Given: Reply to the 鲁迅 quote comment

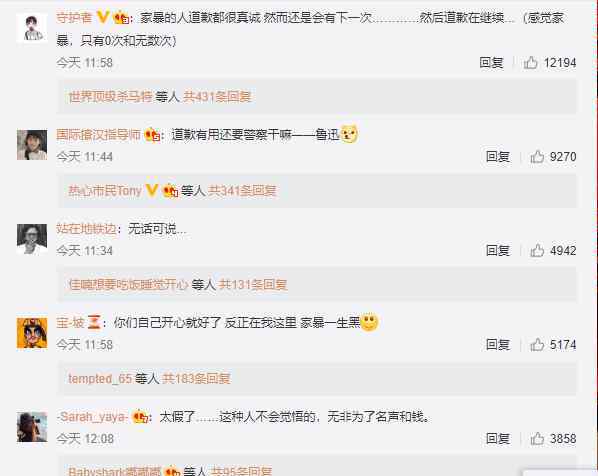Looking at the screenshot, I should pyautogui.click(x=498, y=156).
